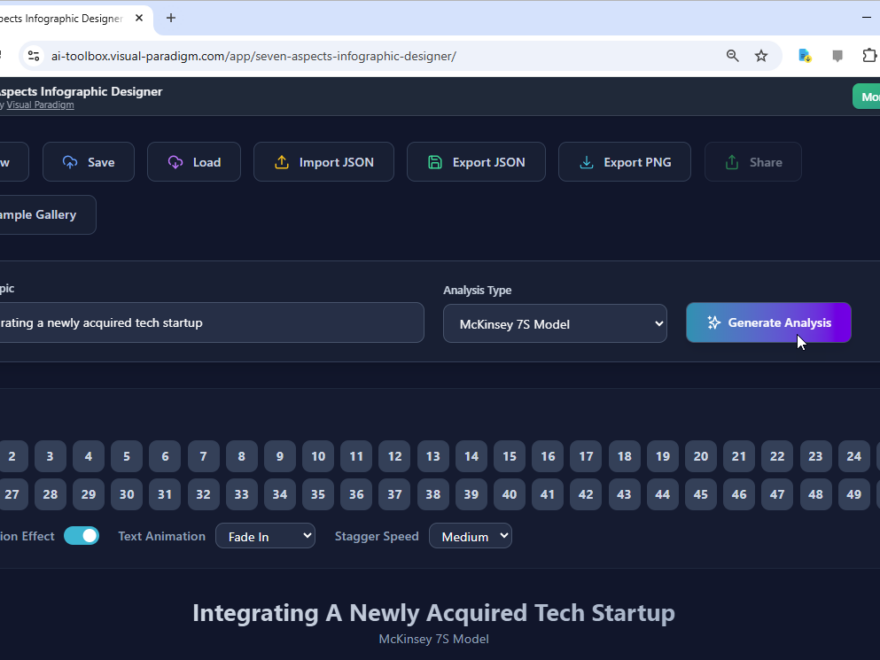The height and width of the screenshot is (660, 880).
Task: View site information icon in address bar
Action: (33, 56)
